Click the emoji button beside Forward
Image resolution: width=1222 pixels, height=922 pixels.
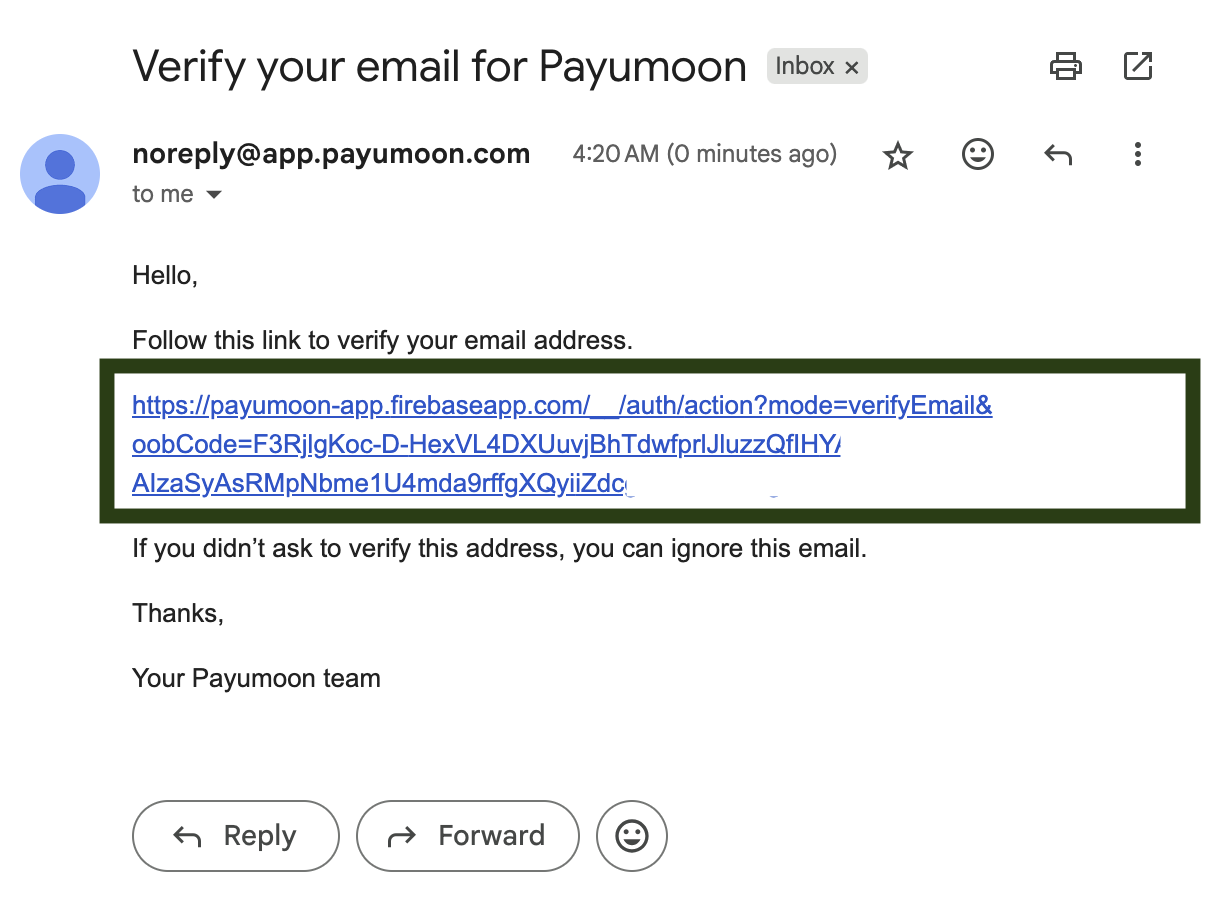(631, 836)
